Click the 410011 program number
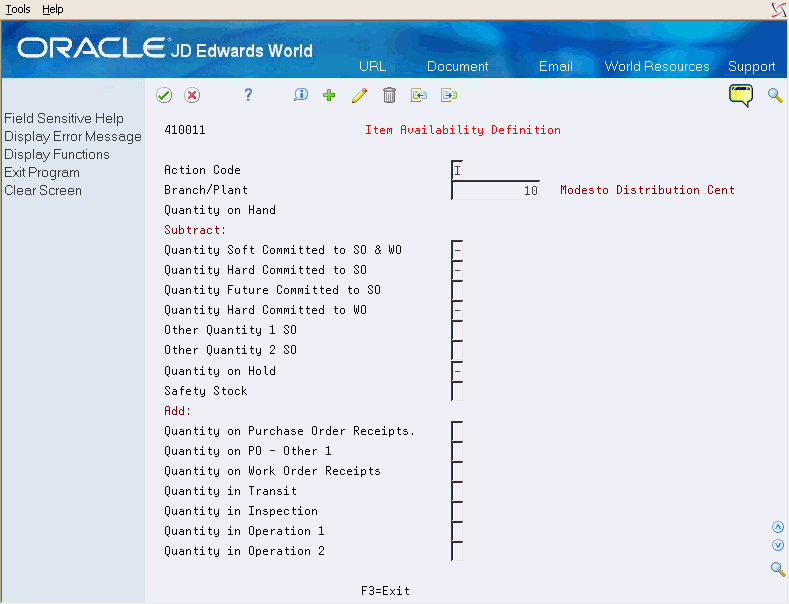 [x=185, y=130]
